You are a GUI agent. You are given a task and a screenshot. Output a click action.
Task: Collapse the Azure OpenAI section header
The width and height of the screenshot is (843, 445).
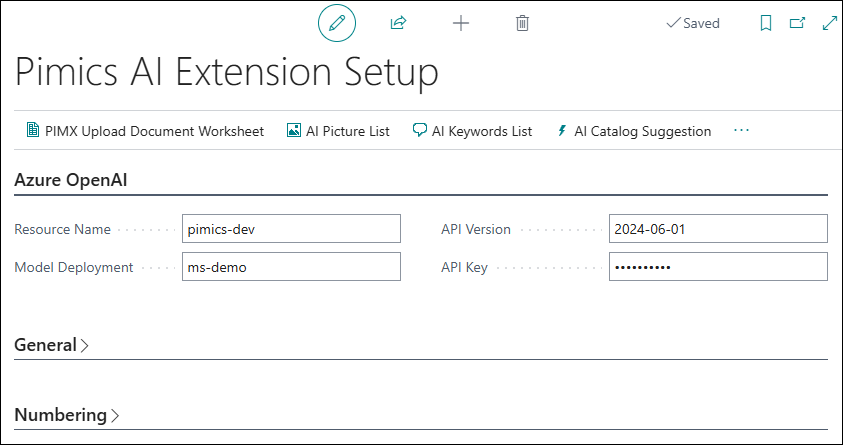tap(70, 180)
